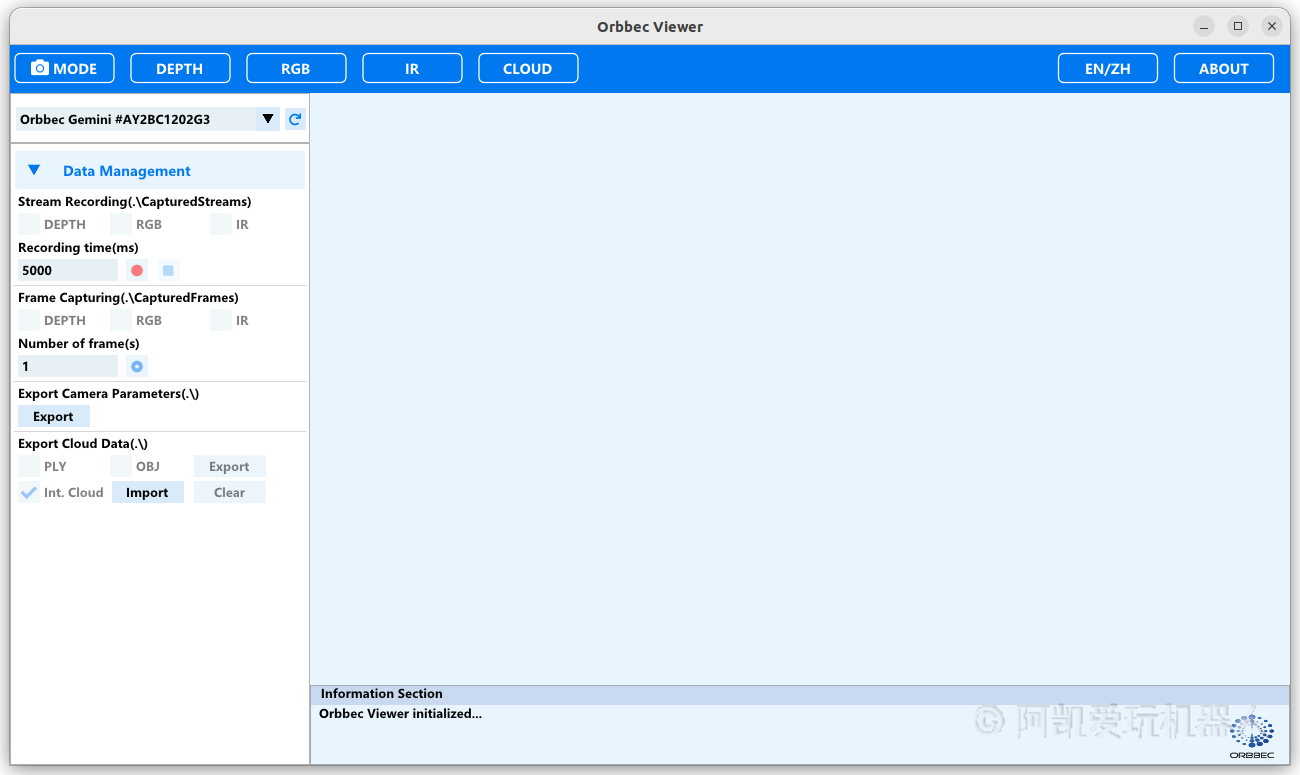Switch to the IR view
The image size is (1300, 775).
pos(412,68)
